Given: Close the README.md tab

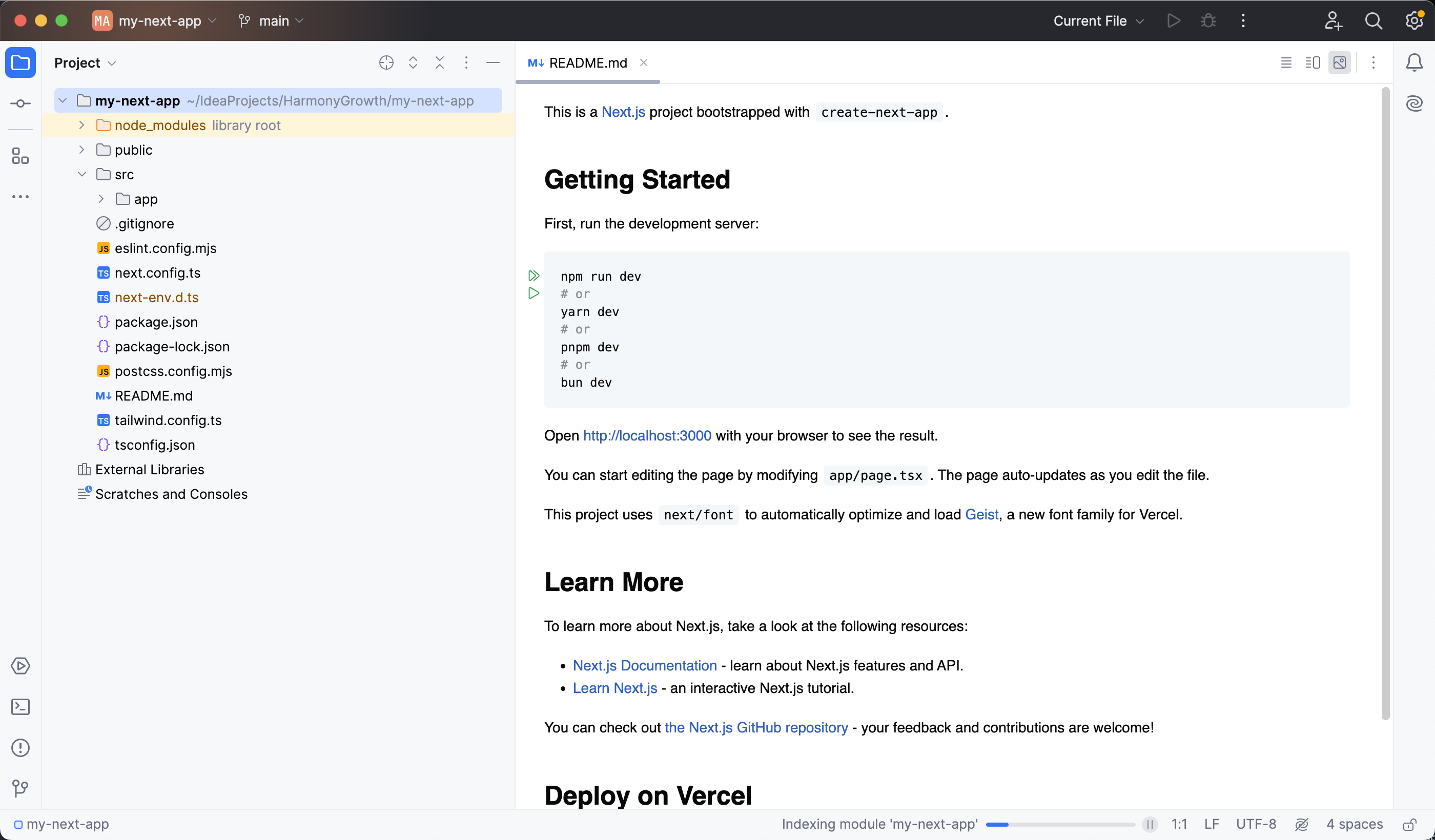Looking at the screenshot, I should (x=644, y=62).
